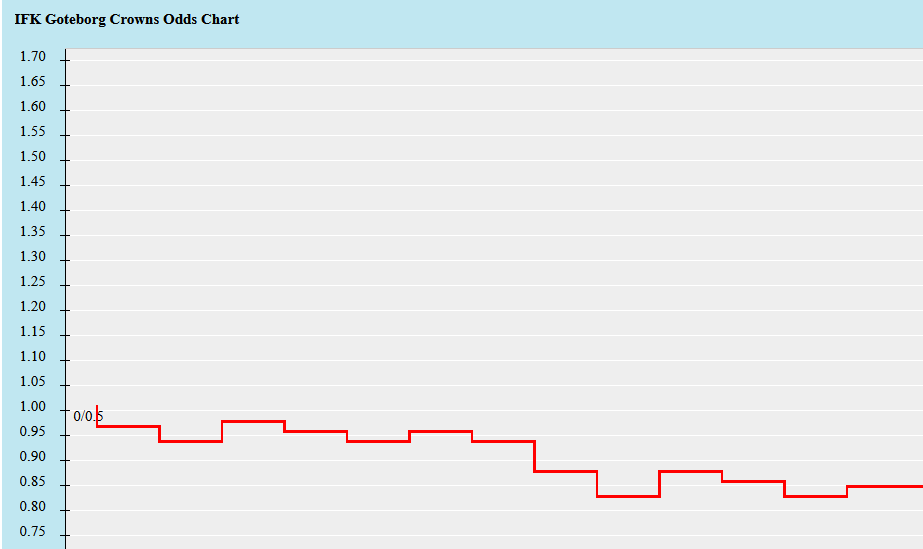
Task: Click the red line's big drop to 0.88
Action: point(534,456)
